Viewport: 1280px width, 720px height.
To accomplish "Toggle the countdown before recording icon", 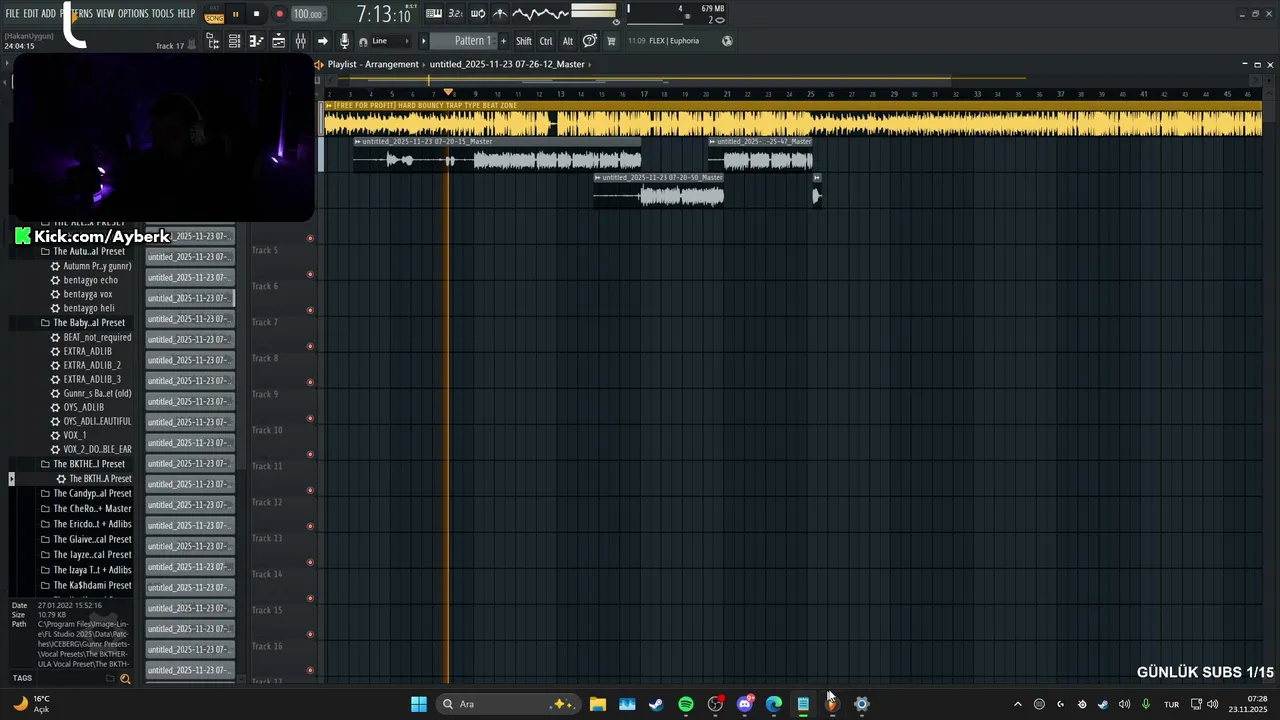I will click(x=455, y=14).
